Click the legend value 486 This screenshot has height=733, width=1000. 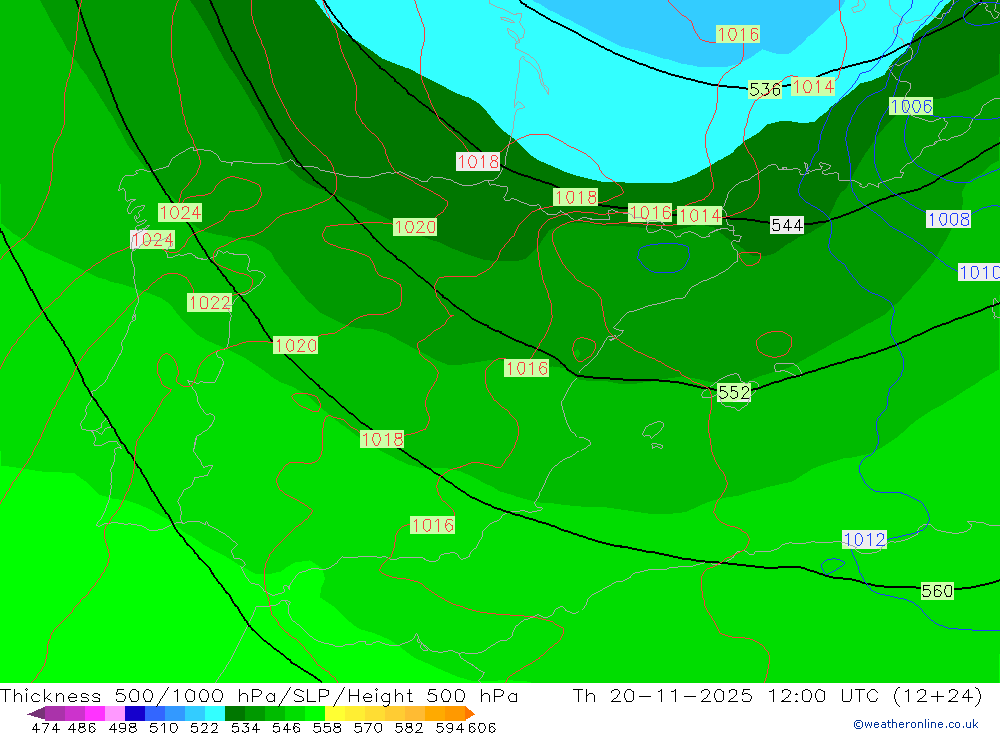coord(81,727)
